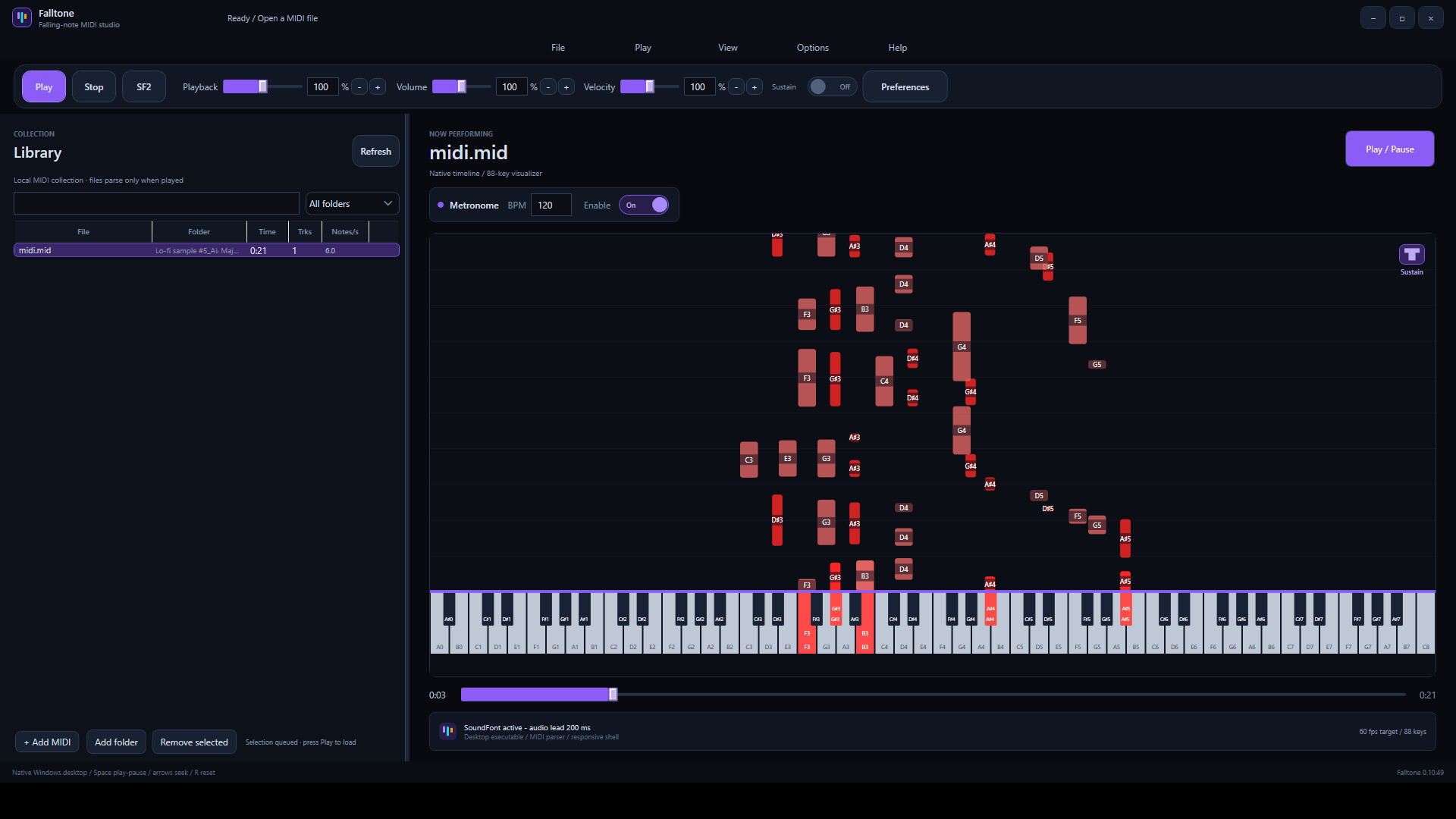1456x819 pixels.
Task: Focus the Velocity percent input field
Action: pos(699,86)
